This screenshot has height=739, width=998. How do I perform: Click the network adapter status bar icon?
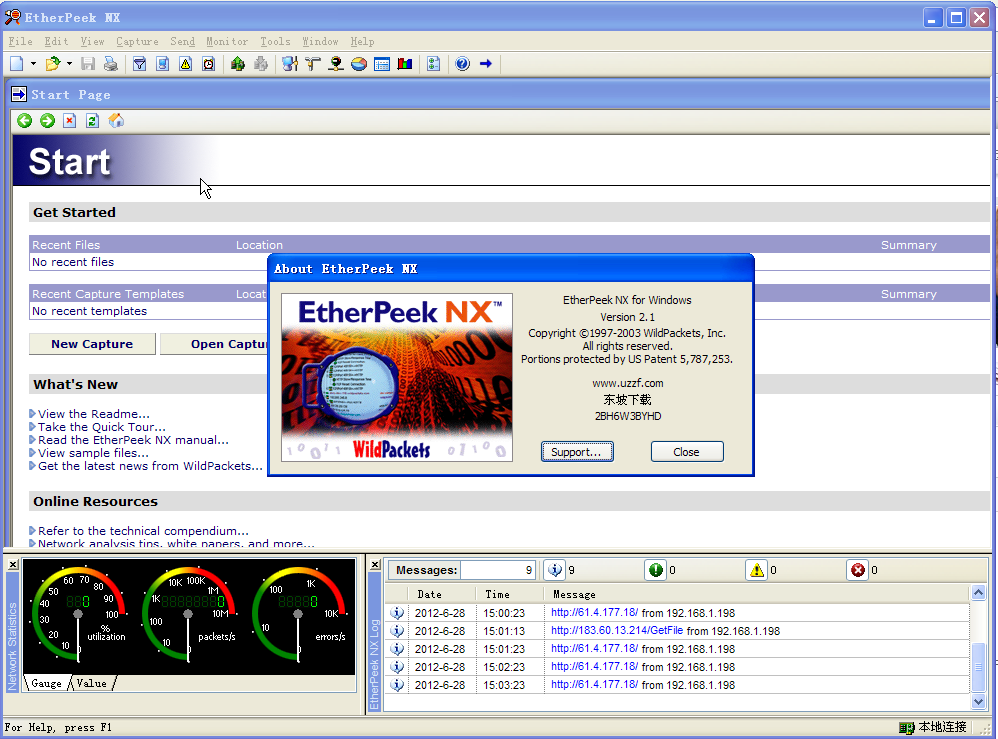click(906, 728)
